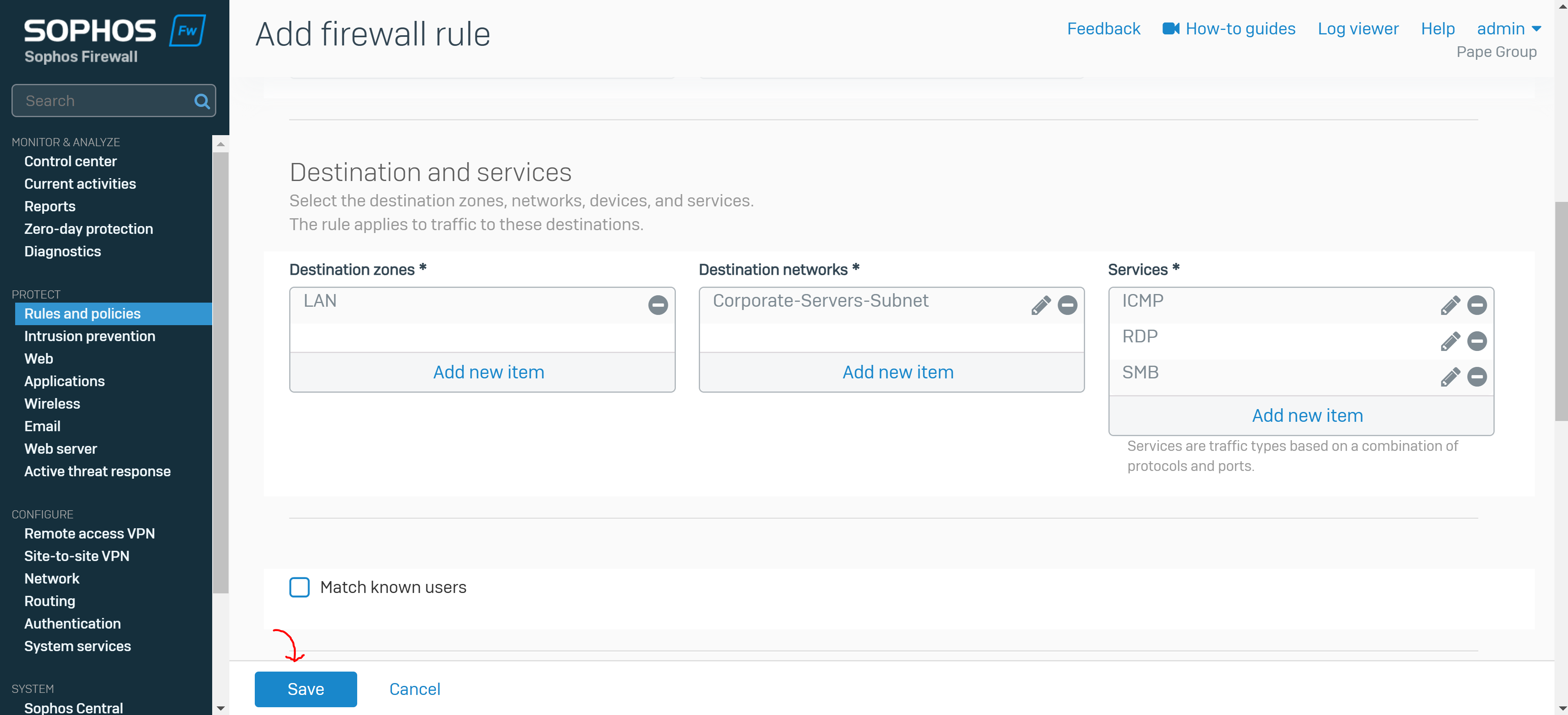
Task: Edit the SMB service
Action: (1450, 377)
